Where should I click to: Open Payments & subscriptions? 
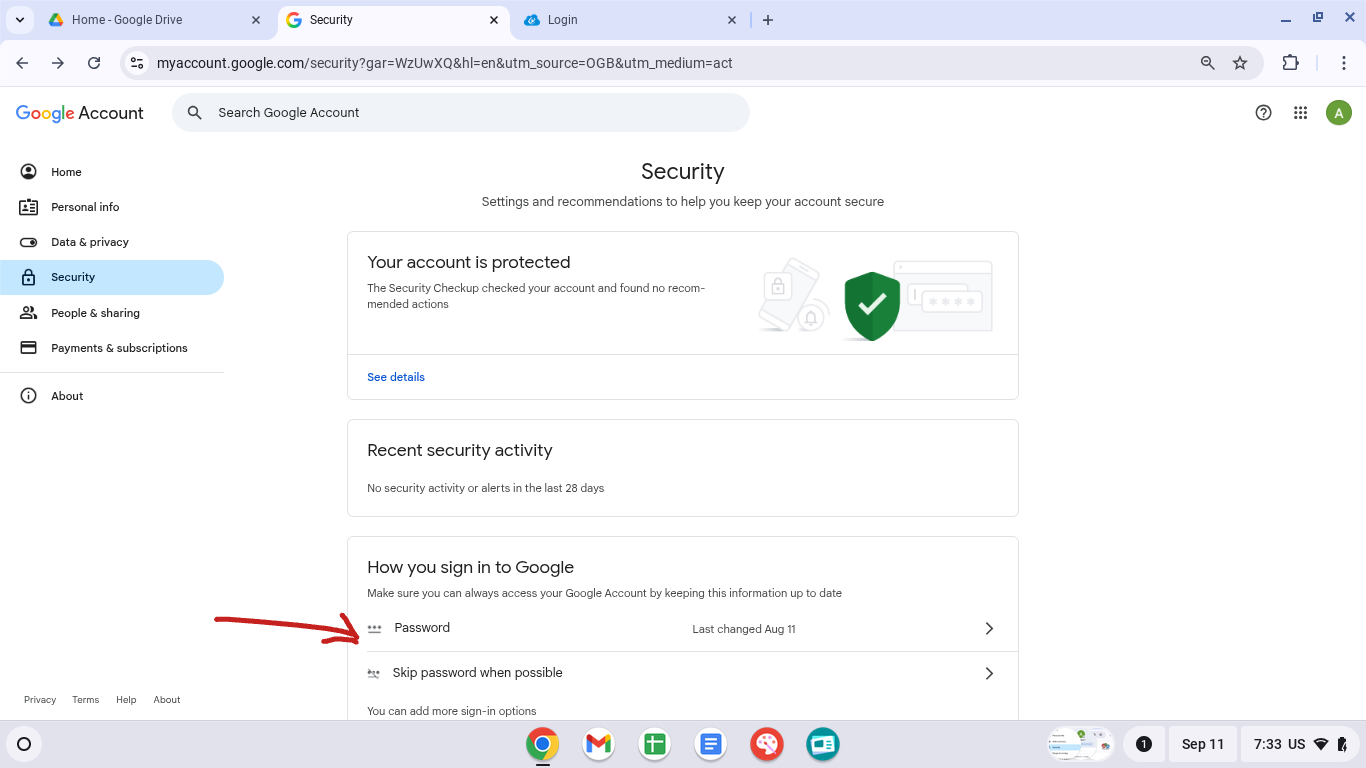[119, 347]
